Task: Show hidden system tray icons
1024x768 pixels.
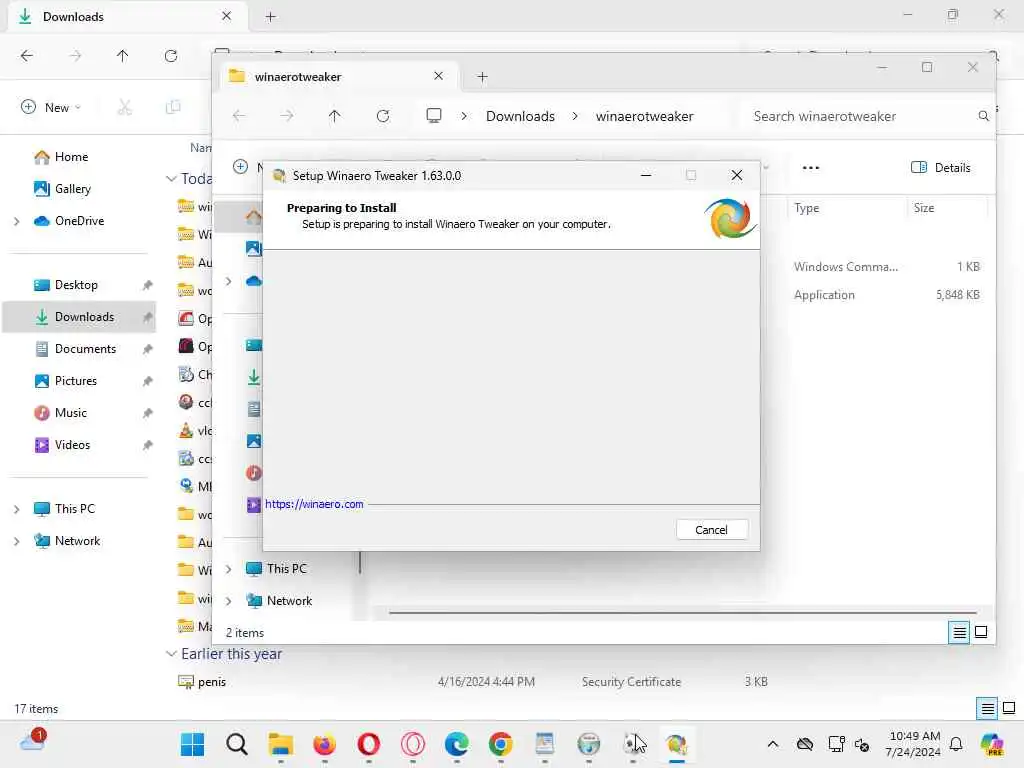Action: pyautogui.click(x=773, y=744)
